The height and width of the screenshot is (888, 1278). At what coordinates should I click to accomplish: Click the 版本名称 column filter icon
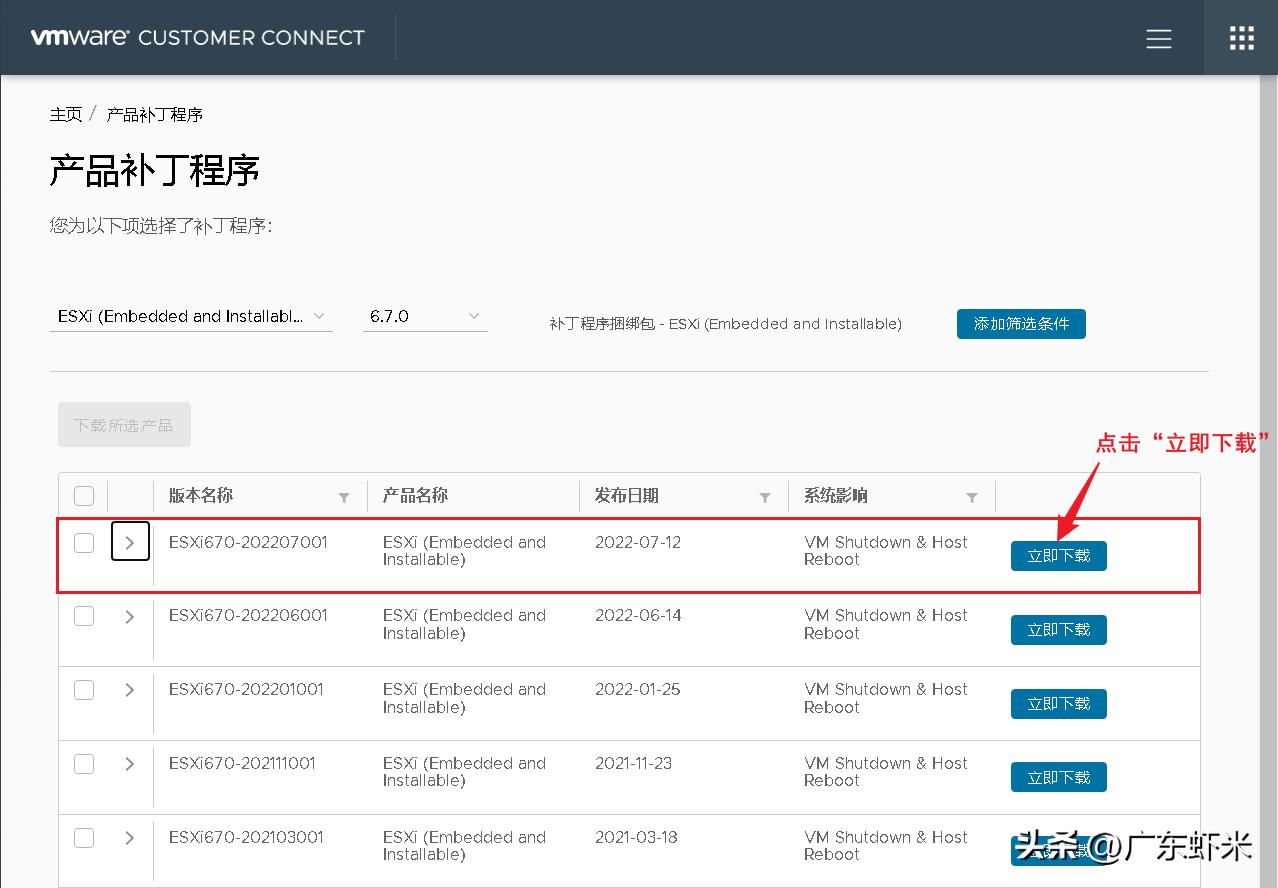click(x=344, y=496)
